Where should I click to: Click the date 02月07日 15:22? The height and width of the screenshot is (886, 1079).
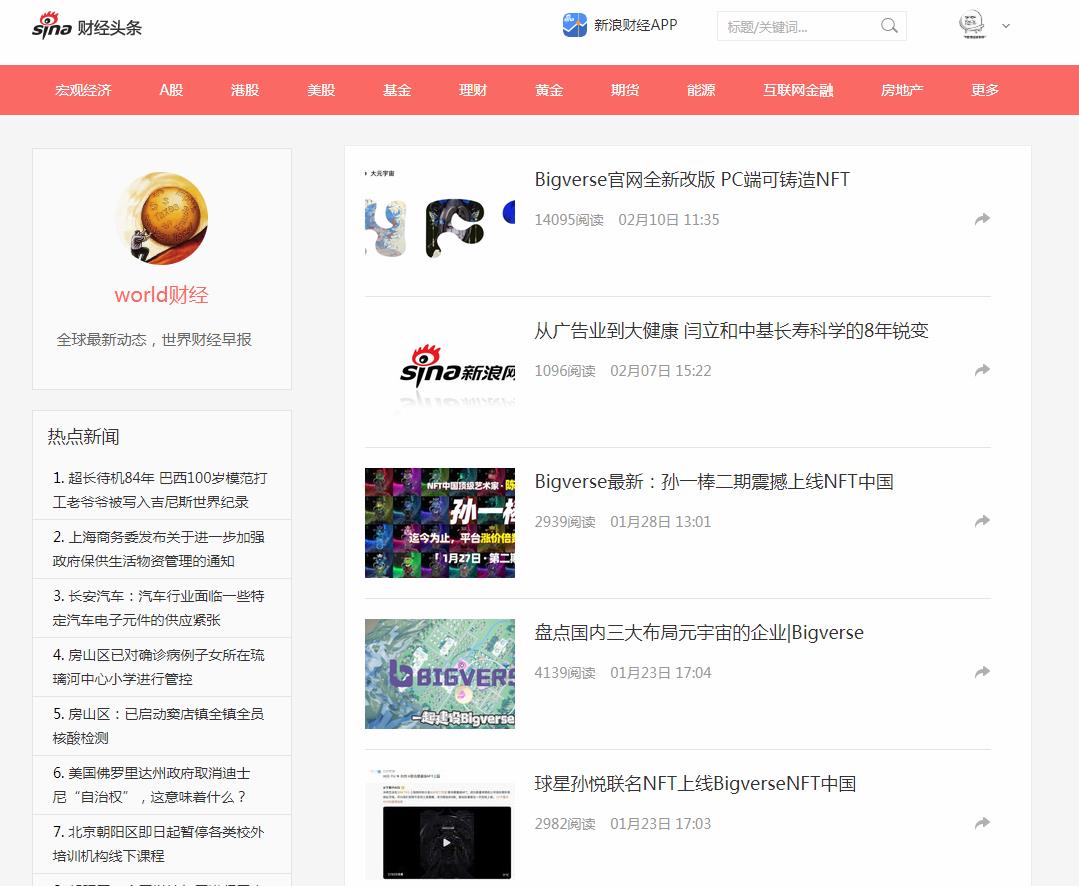[661, 371]
